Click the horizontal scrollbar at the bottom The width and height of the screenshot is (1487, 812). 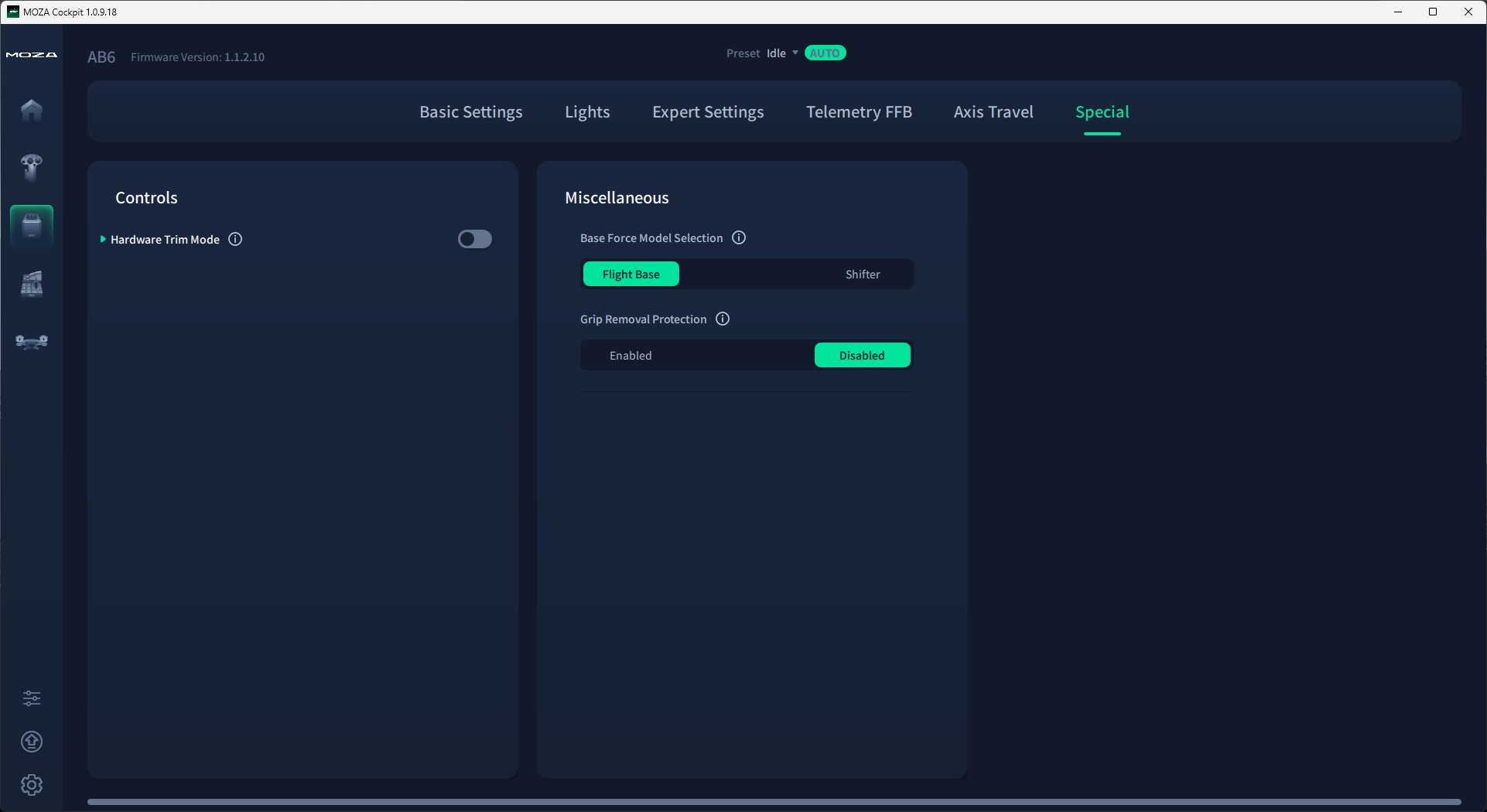774,802
